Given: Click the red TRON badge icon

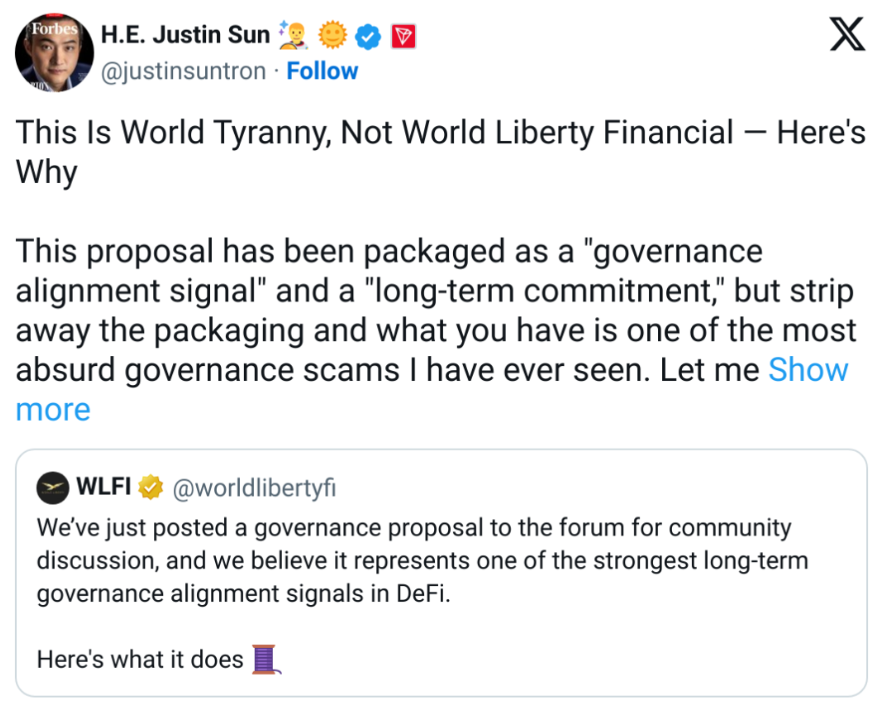Looking at the screenshot, I should [402, 36].
